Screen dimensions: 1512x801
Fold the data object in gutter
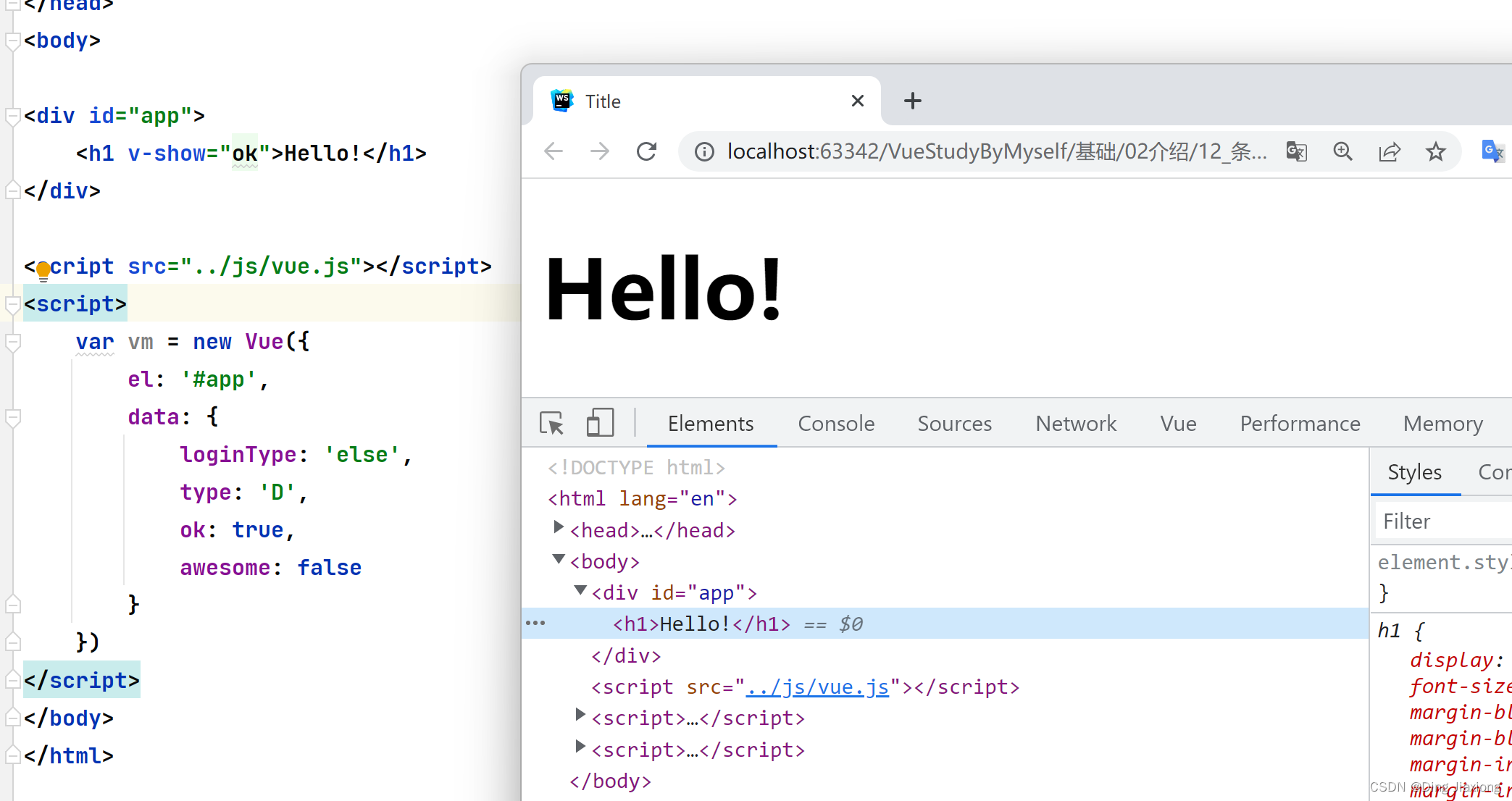click(12, 417)
